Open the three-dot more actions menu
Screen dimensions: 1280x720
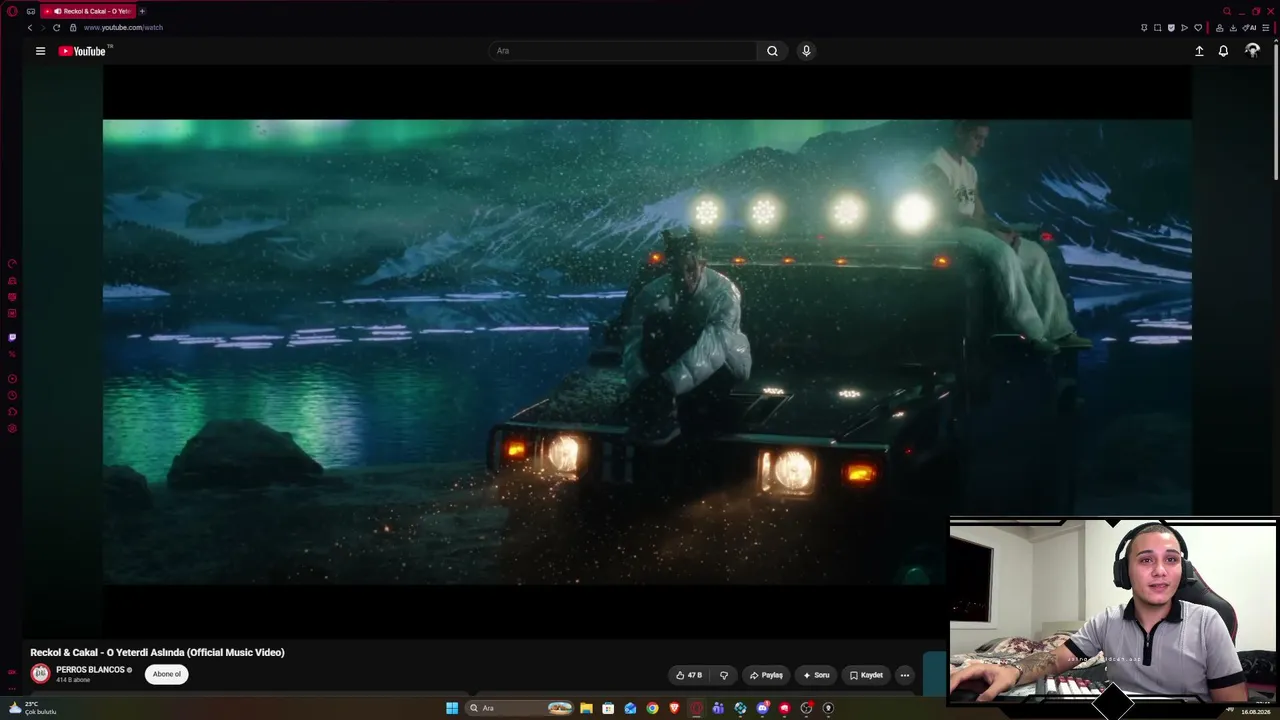click(905, 675)
